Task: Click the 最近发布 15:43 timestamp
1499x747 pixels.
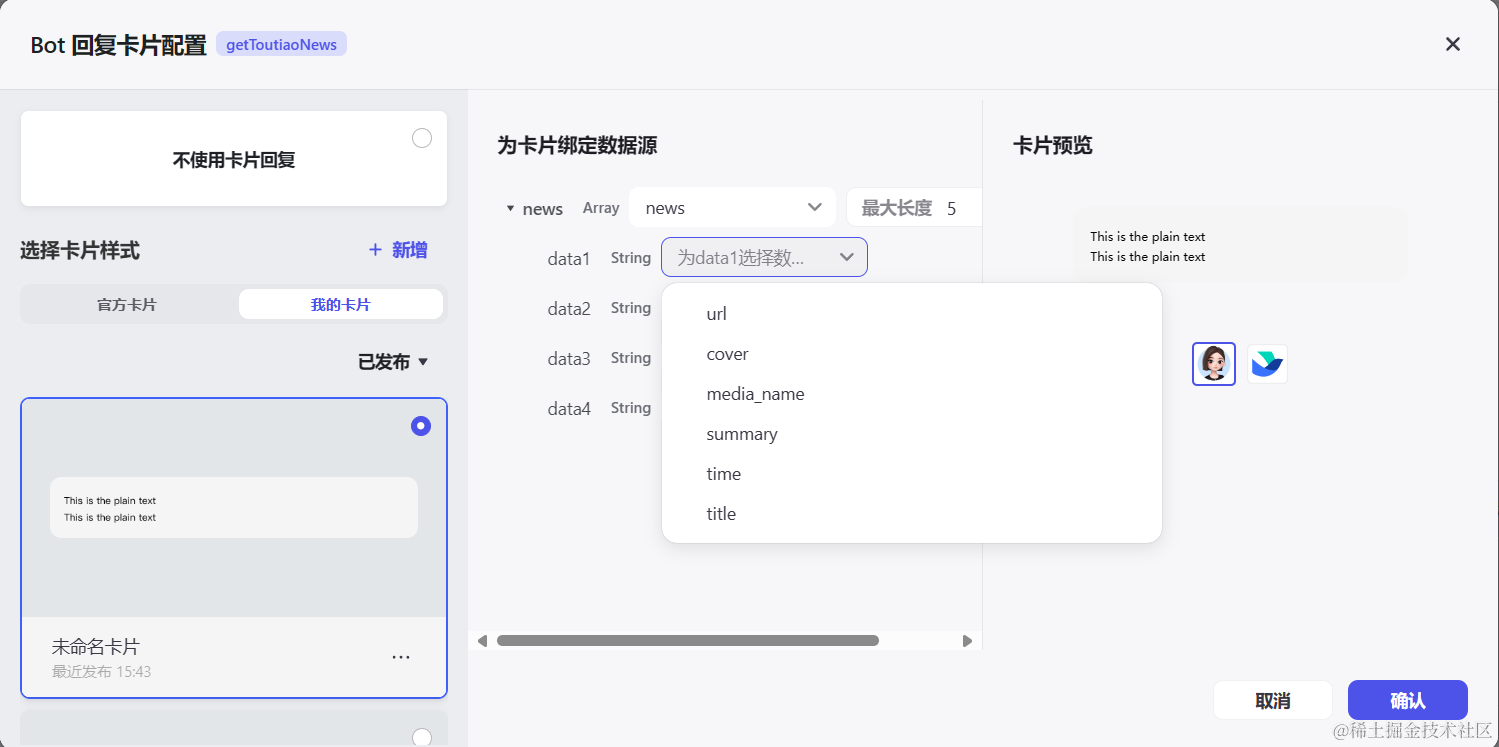Action: [102, 671]
